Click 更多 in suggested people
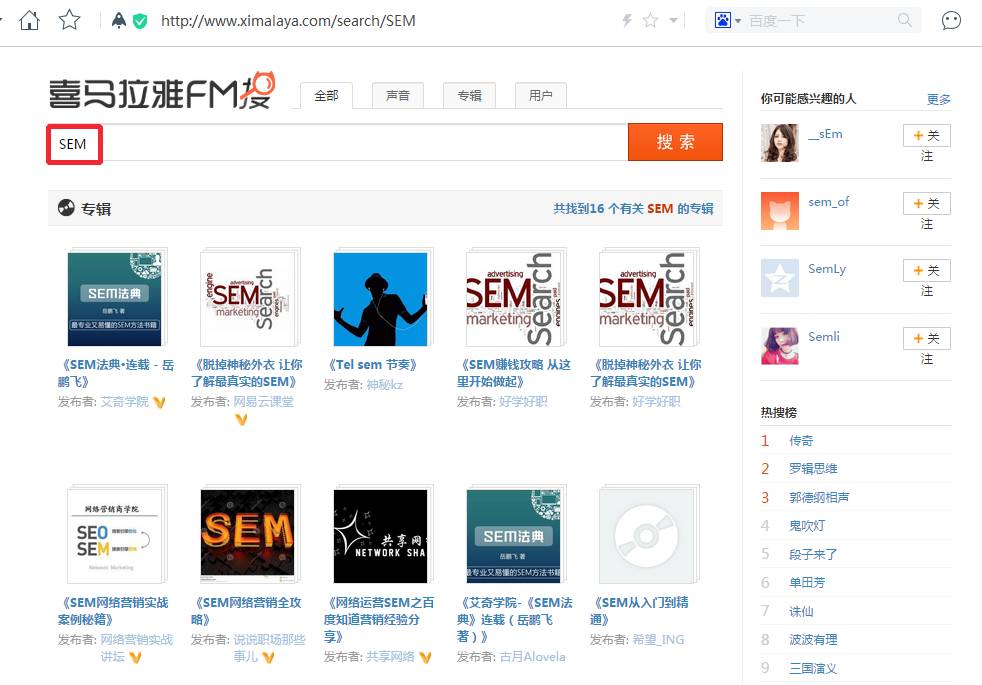This screenshot has width=982, height=685. click(x=939, y=100)
